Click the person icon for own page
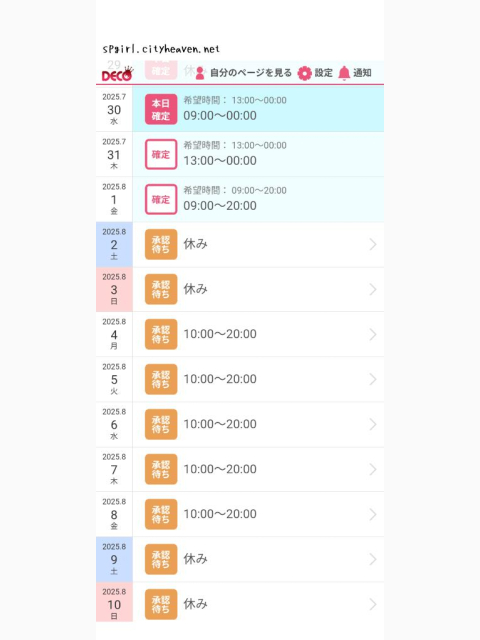The image size is (480, 640). 200,73
